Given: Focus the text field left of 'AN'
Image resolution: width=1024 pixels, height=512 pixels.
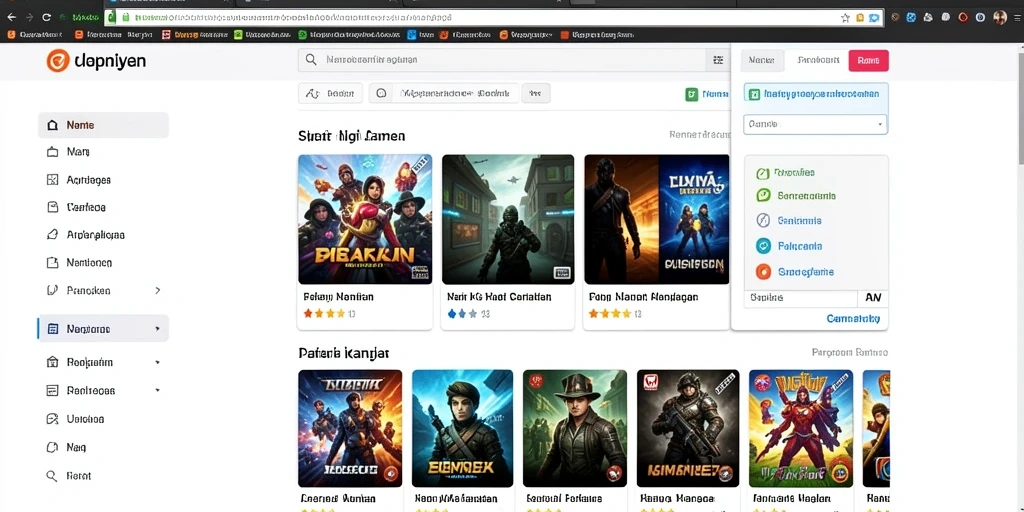Looking at the screenshot, I should point(801,298).
